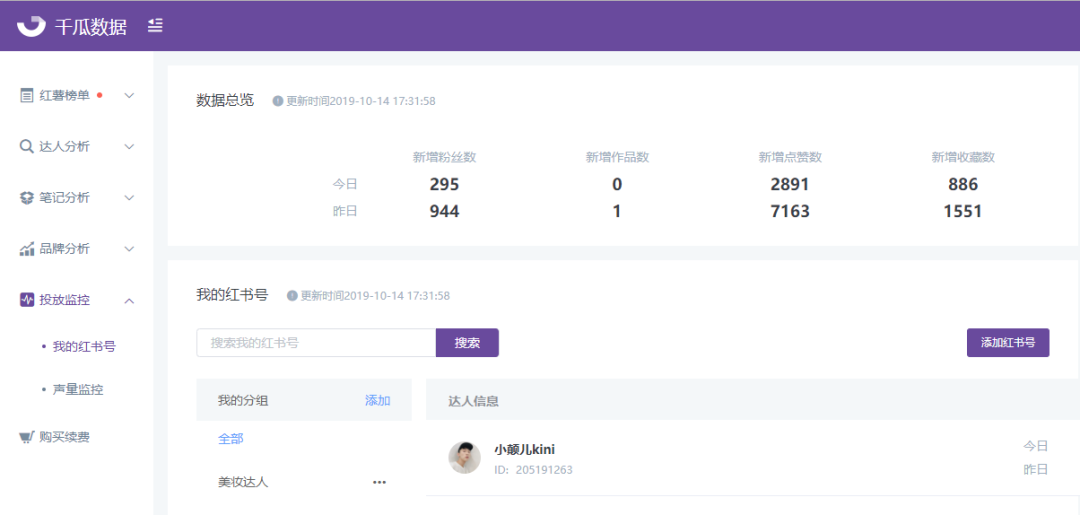Click the avatar of 小颜儿kini

(x=465, y=458)
